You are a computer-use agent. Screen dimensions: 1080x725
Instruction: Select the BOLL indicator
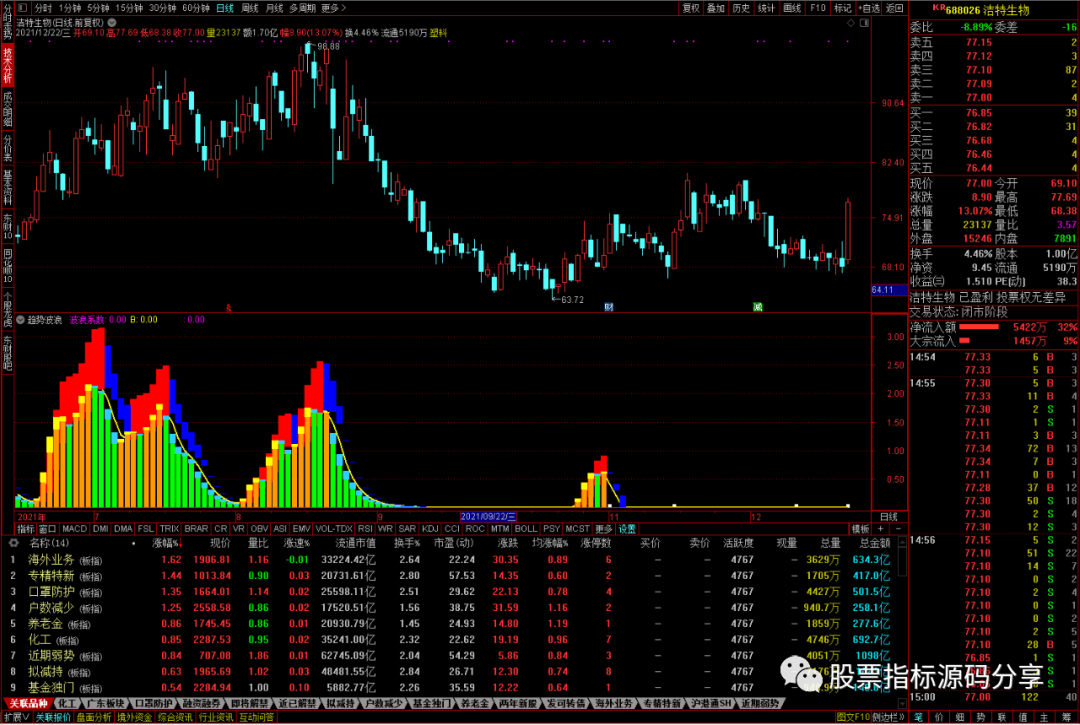526,529
